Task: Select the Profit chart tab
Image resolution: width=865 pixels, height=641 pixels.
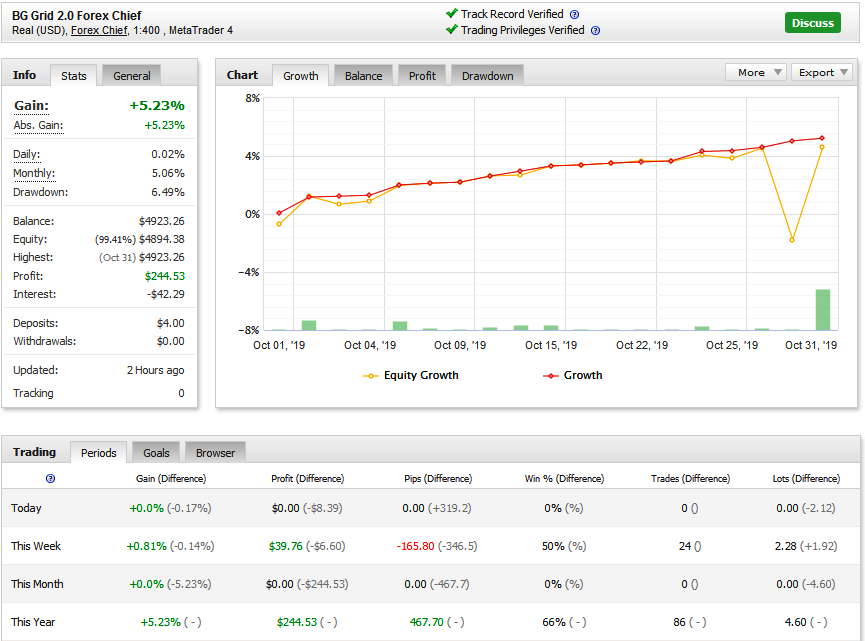Action: [x=422, y=76]
